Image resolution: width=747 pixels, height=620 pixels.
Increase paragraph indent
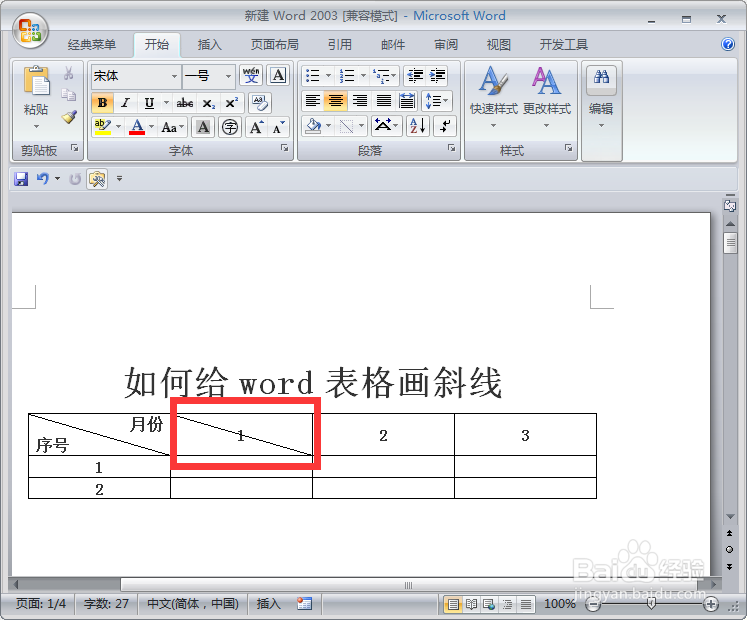pyautogui.click(x=437, y=75)
